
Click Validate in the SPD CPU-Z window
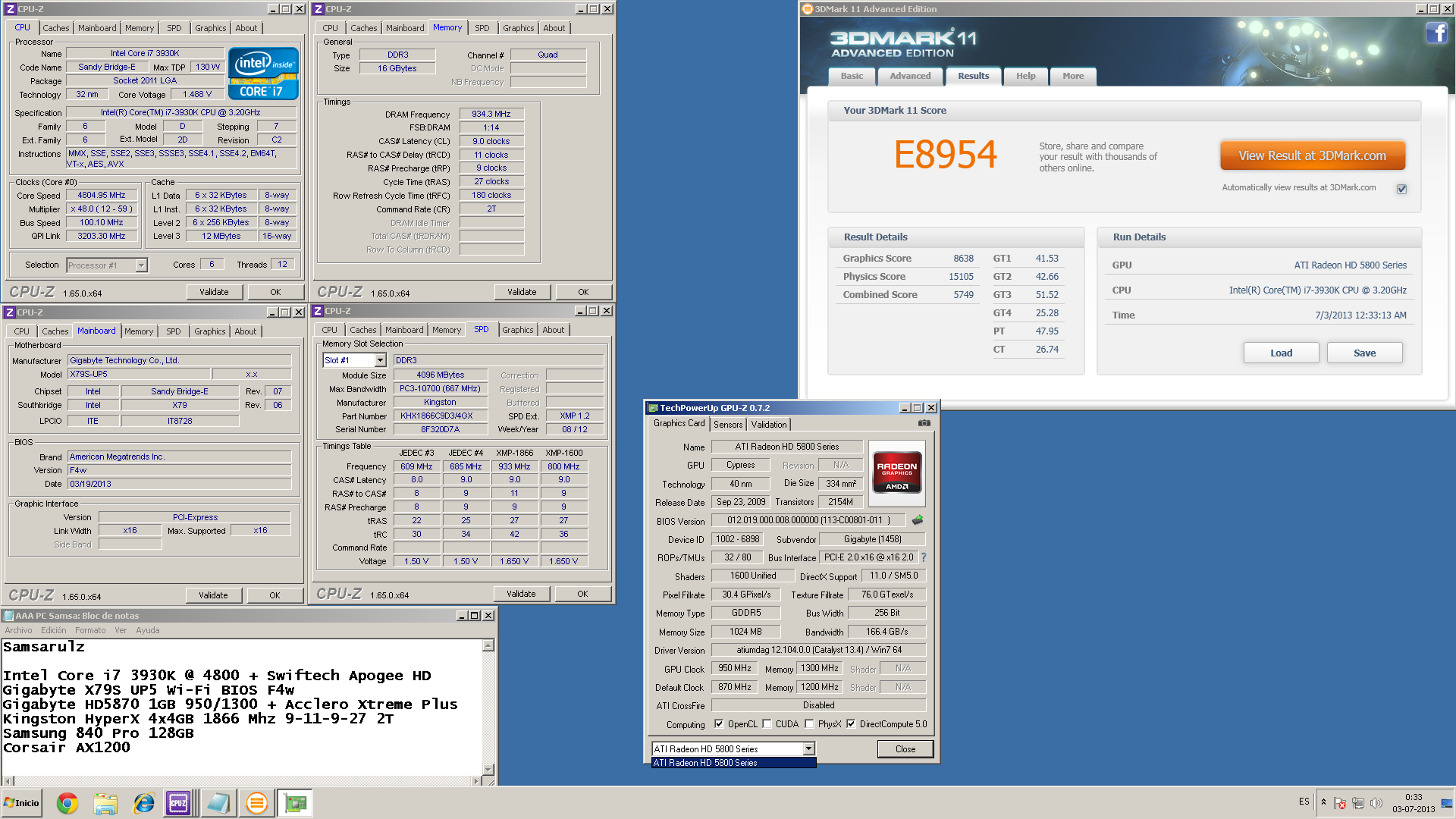point(521,594)
